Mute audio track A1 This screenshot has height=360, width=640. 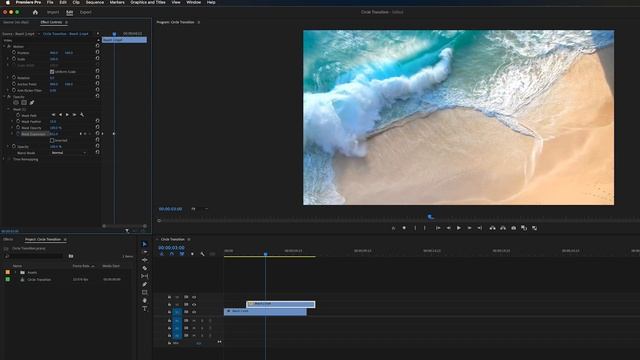[194, 321]
